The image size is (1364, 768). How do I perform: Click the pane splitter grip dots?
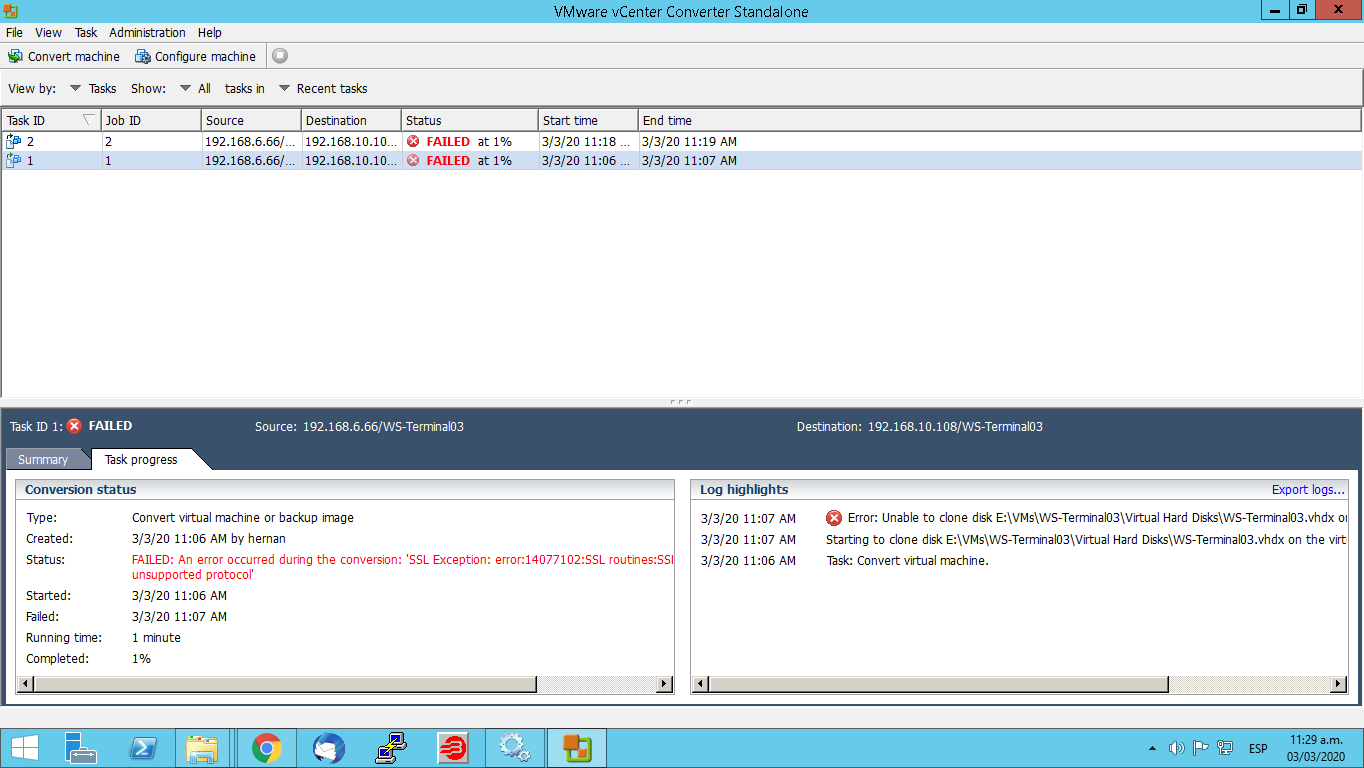pyautogui.click(x=681, y=402)
